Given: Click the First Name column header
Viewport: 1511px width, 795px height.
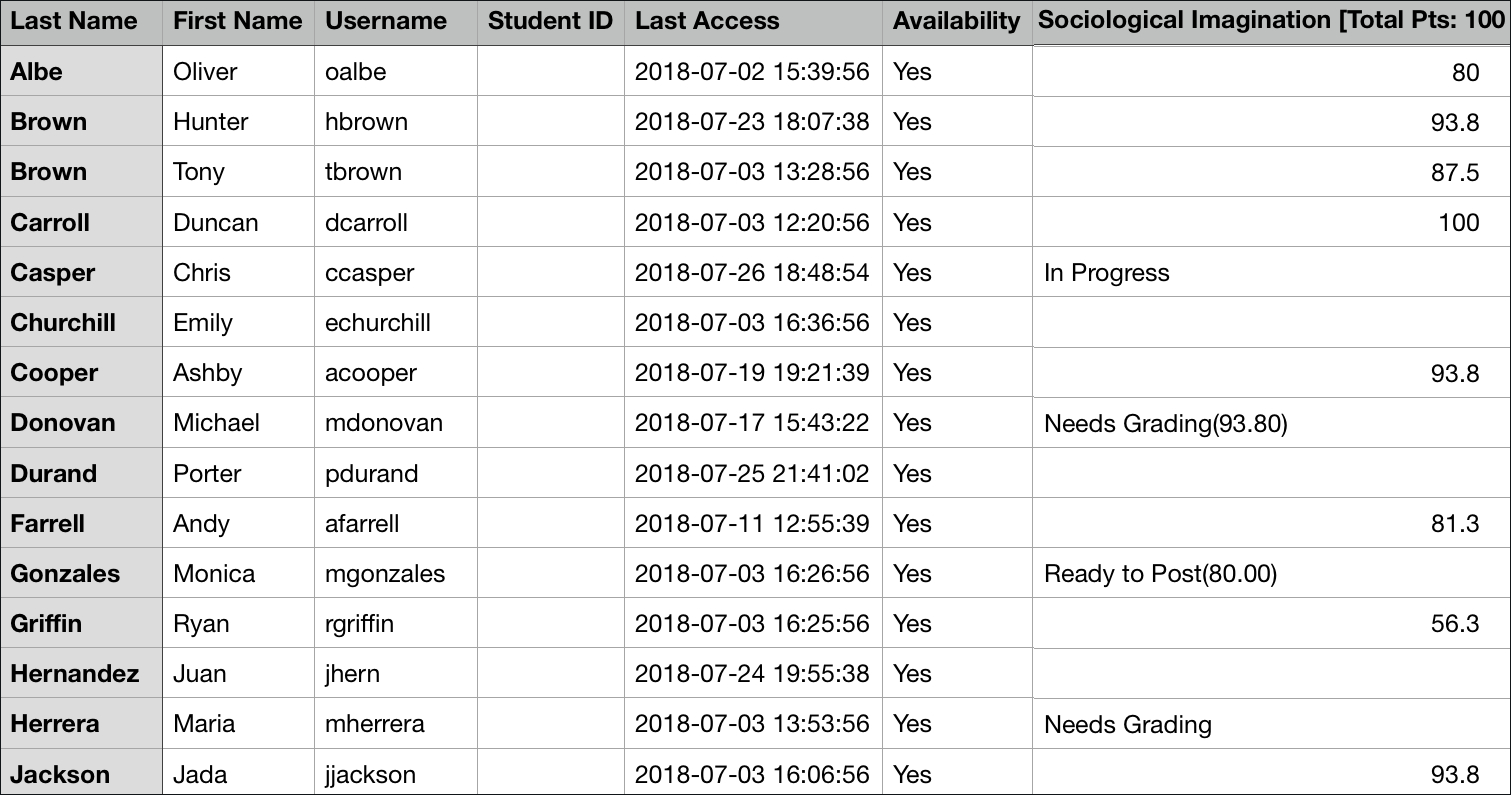Looking at the screenshot, I should coord(238,21).
